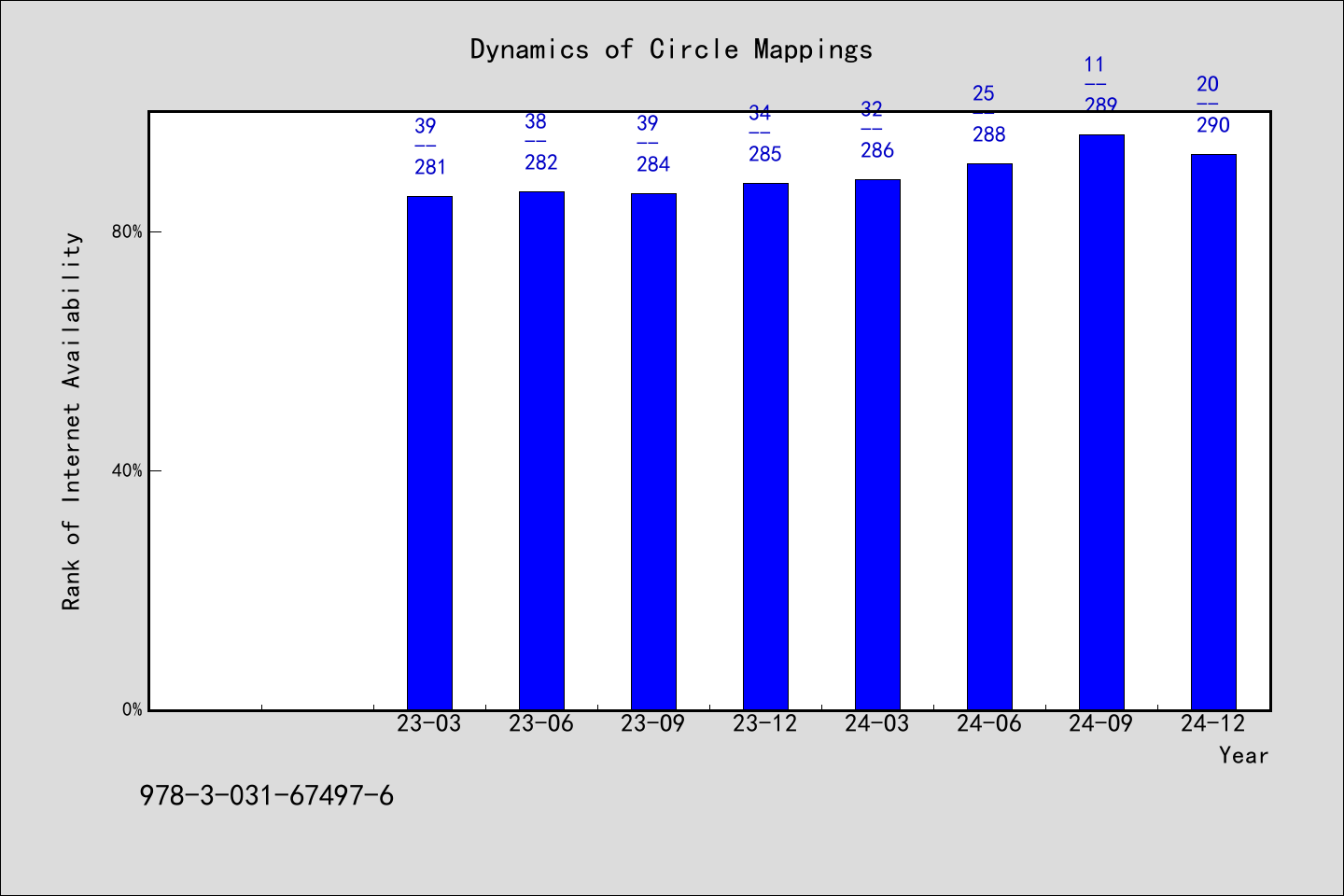Image resolution: width=1344 pixels, height=896 pixels.
Task: Click the '40%' y-axis tick label
Action: coord(127,470)
